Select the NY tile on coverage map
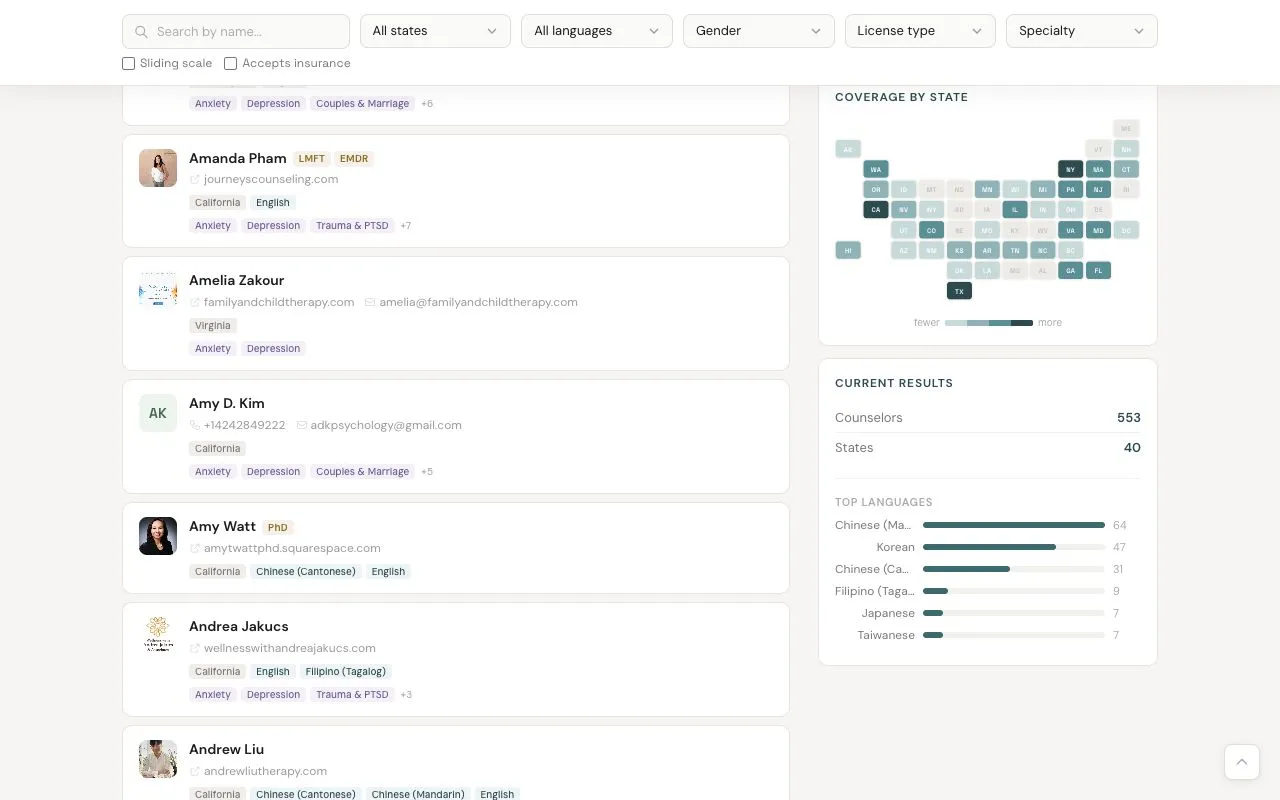1280x800 pixels. click(x=1070, y=170)
